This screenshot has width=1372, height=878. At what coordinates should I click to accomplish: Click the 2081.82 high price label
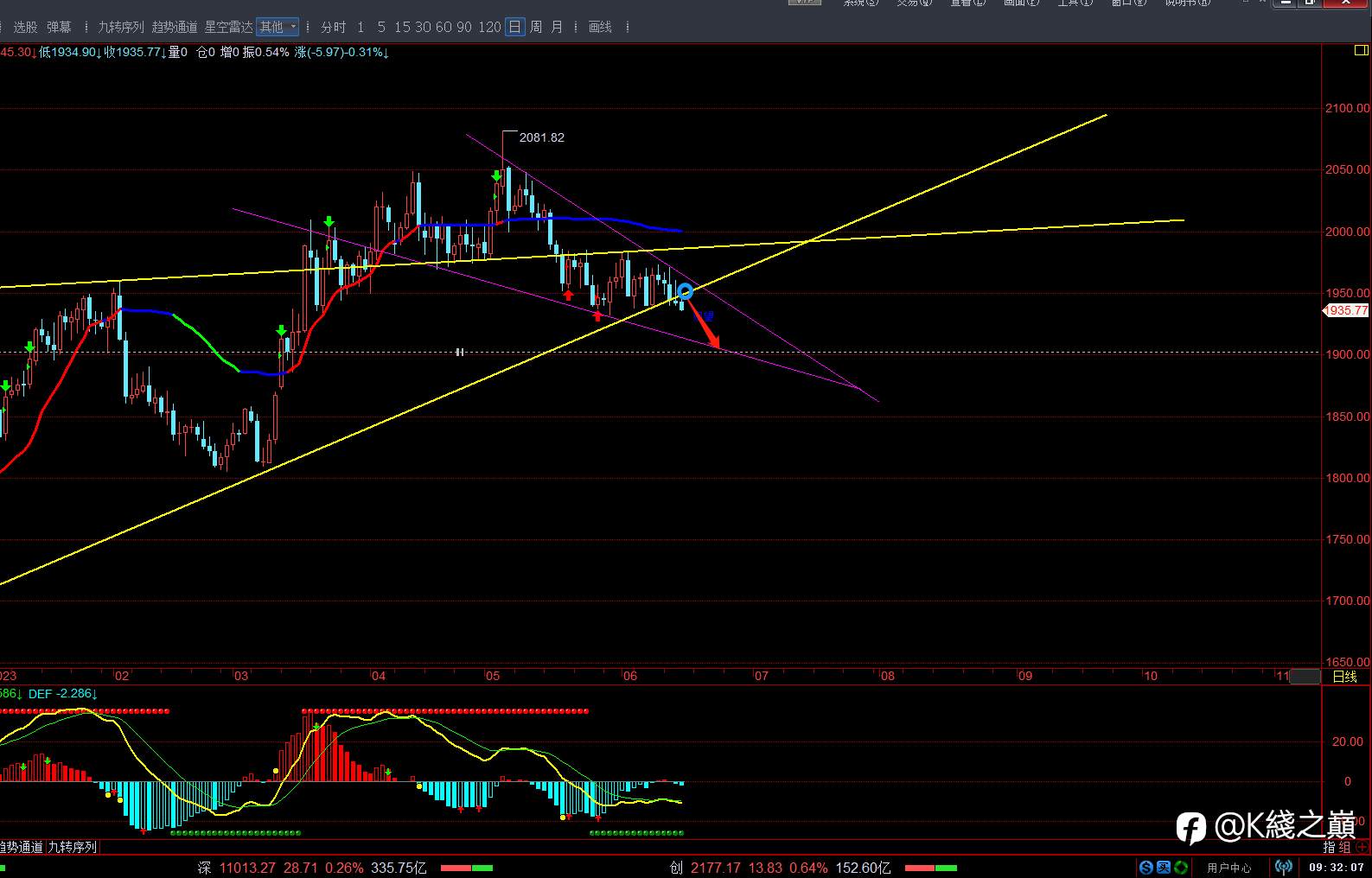point(542,137)
